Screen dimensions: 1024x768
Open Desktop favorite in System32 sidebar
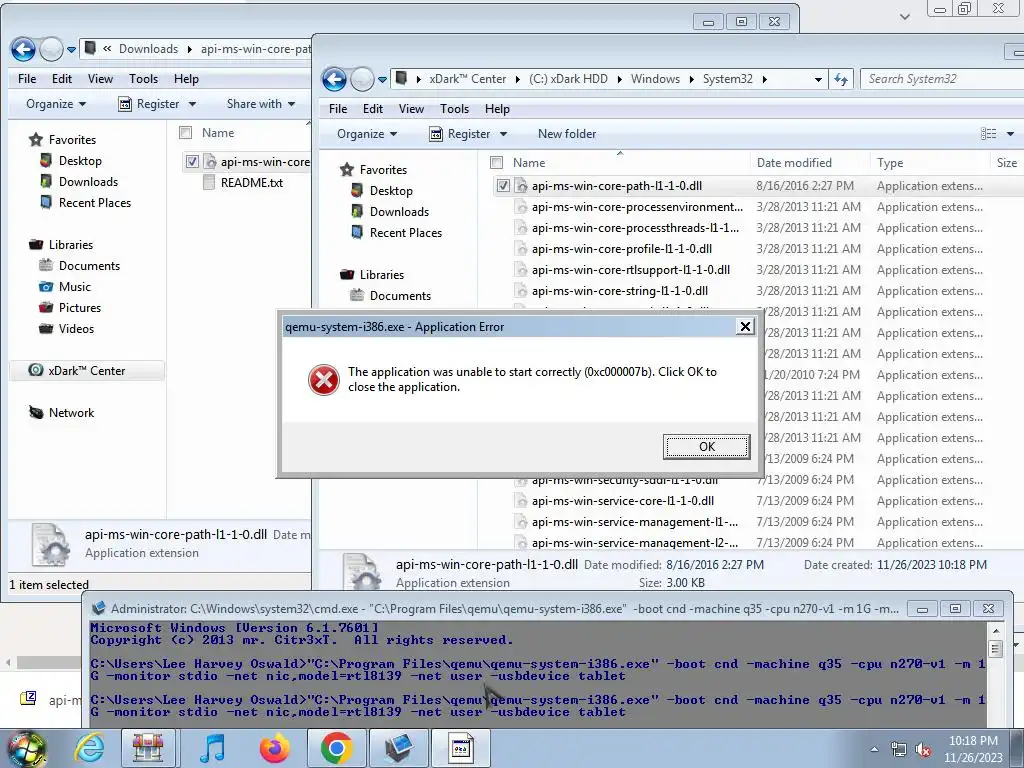[x=391, y=191]
